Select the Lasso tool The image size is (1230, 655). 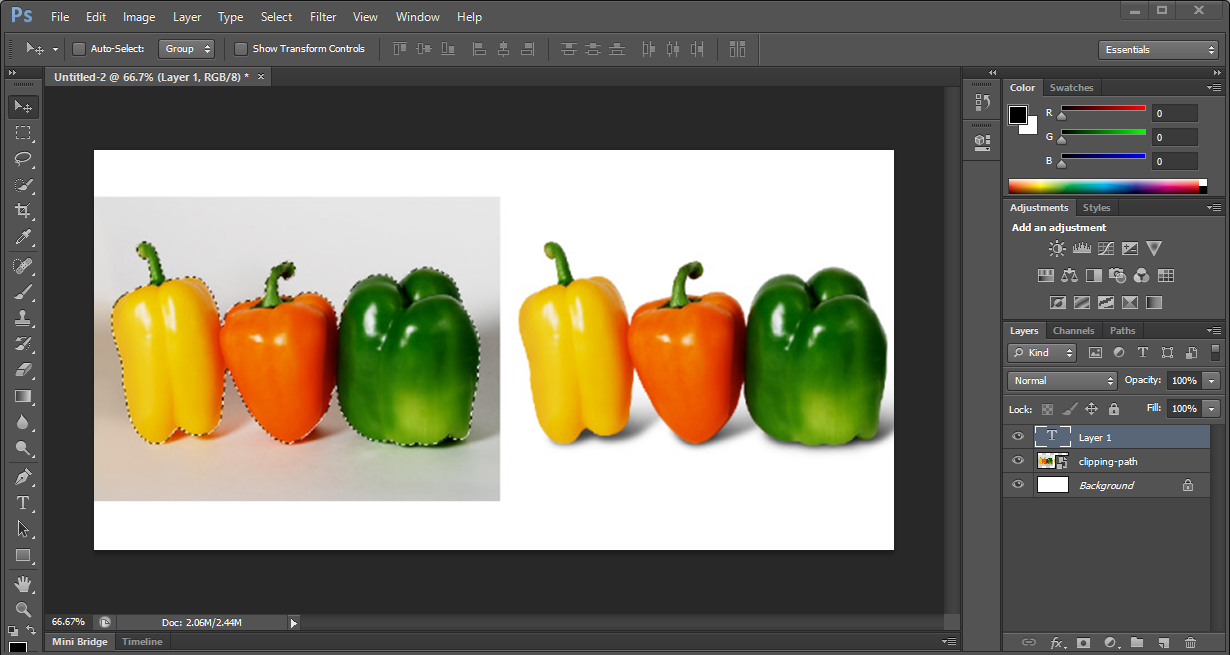pos(24,159)
